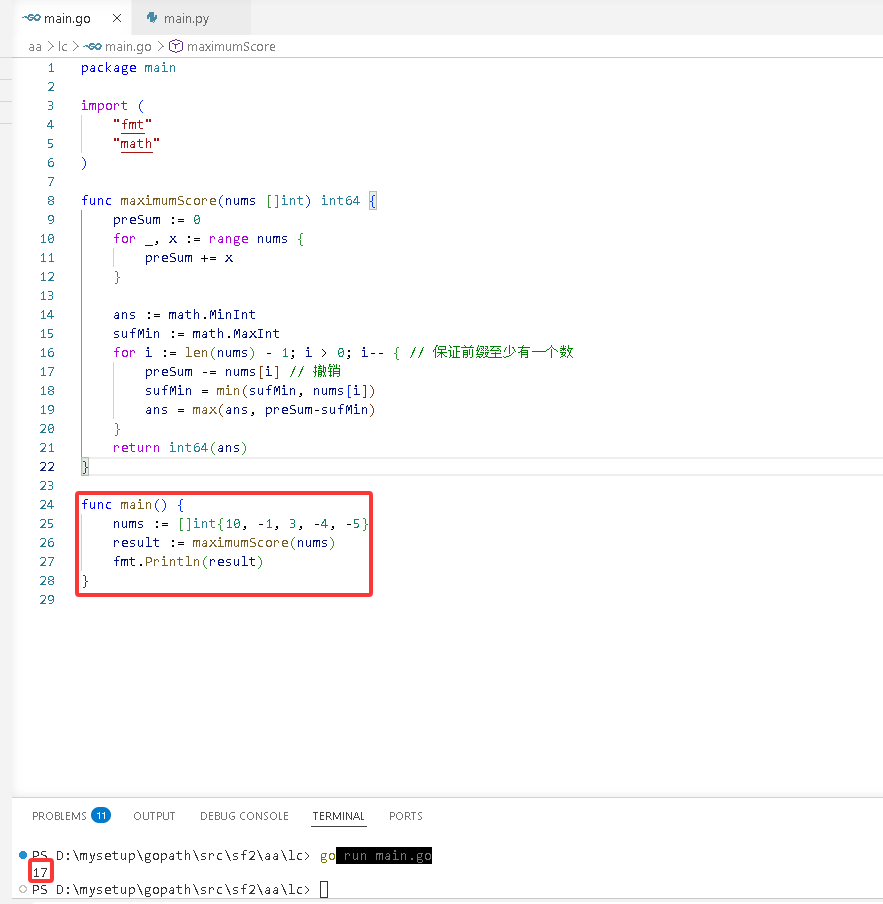The height and width of the screenshot is (904, 883).
Task: Click the Chinese comment on line 16
Action: 492,352
